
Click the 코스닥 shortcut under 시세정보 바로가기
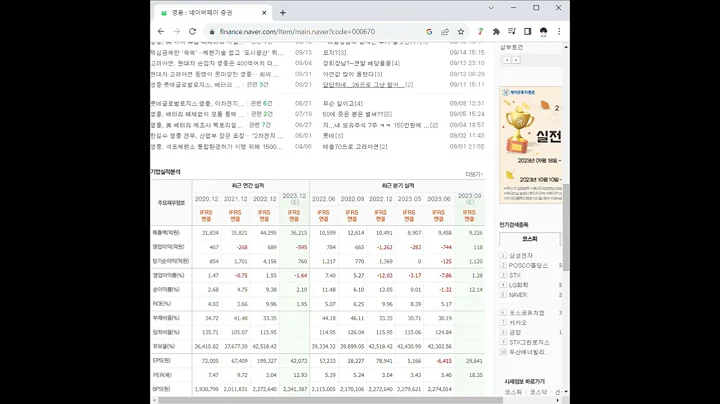click(538, 392)
